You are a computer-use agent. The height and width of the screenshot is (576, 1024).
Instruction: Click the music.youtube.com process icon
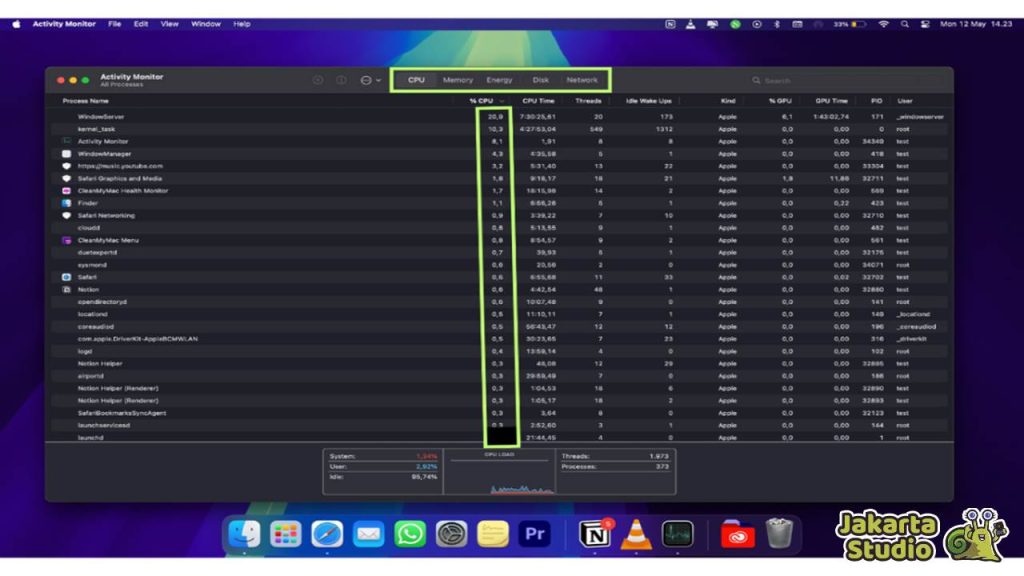pos(66,166)
